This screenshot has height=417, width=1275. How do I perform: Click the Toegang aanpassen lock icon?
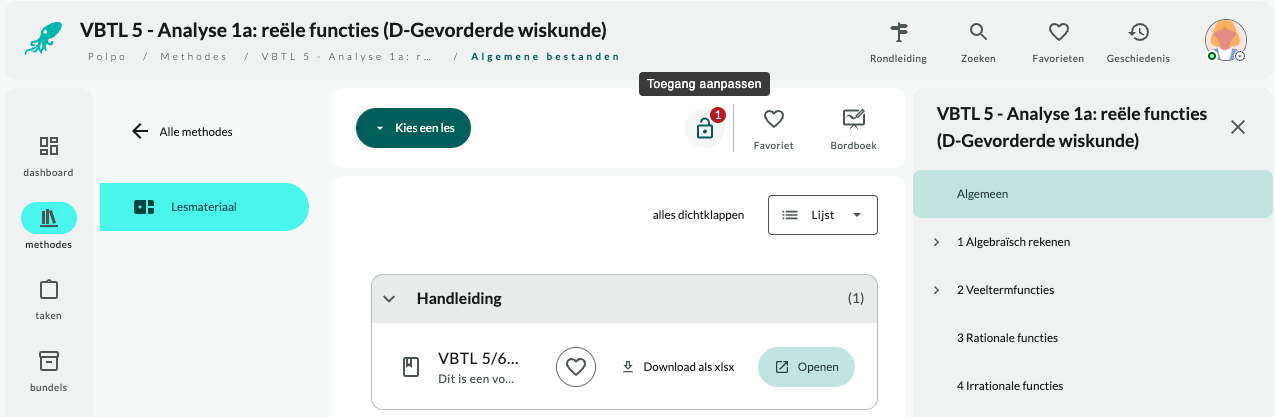coord(705,128)
